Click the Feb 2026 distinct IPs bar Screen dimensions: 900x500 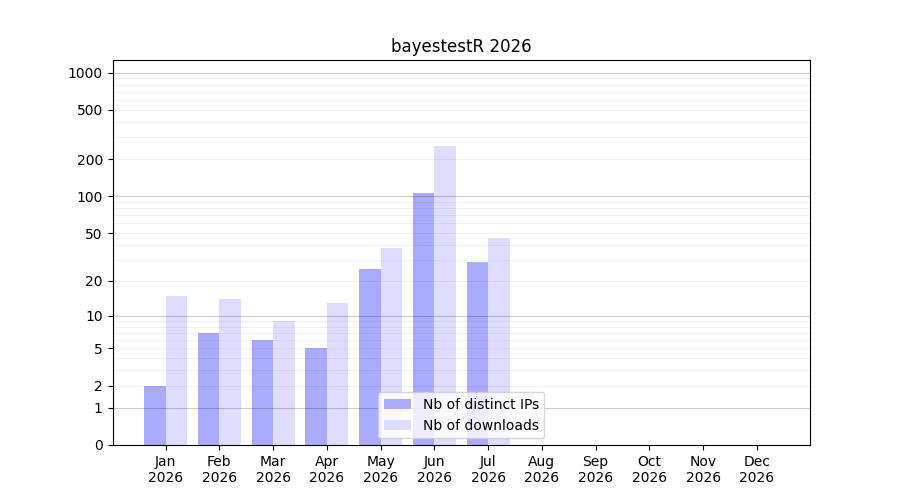tap(208, 389)
